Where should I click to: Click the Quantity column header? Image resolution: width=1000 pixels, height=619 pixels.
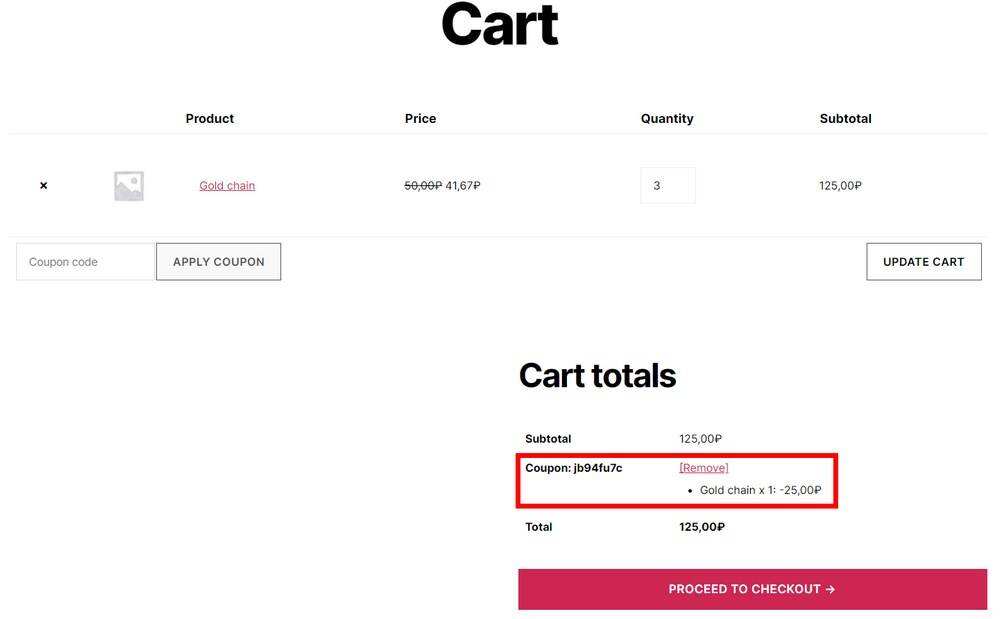coord(667,118)
